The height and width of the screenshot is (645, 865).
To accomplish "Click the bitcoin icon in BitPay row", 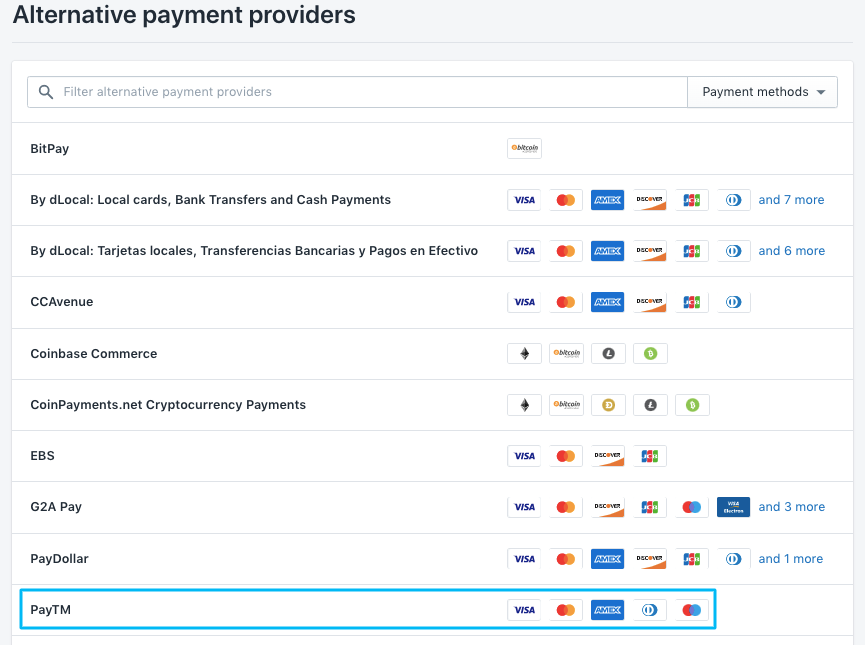I will click(524, 148).
